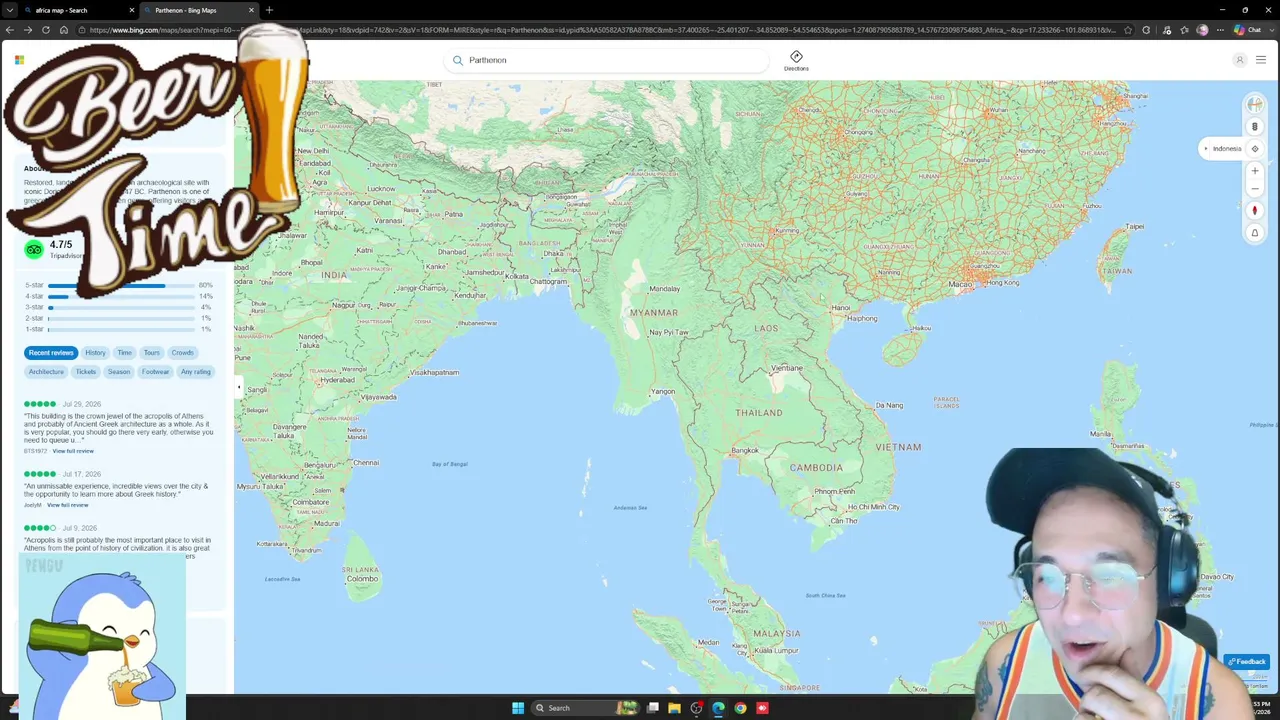
Task: Click the 5-star rating bar
Action: point(121,286)
